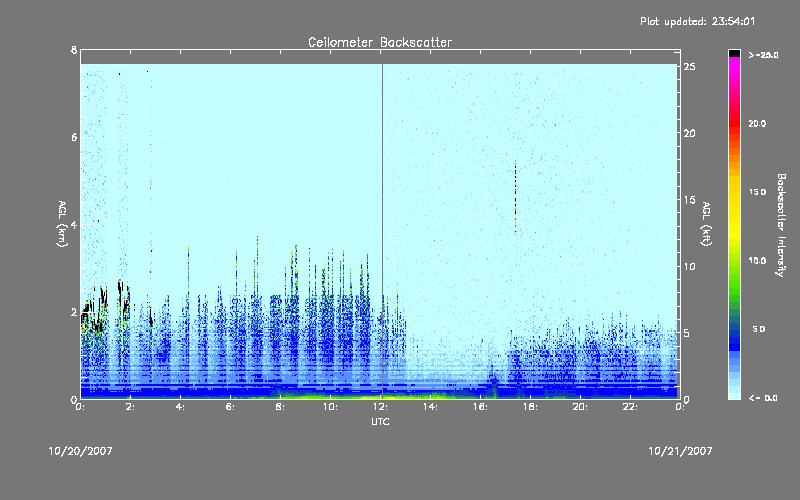Click the '10.0' colorbar tick label

(757, 261)
